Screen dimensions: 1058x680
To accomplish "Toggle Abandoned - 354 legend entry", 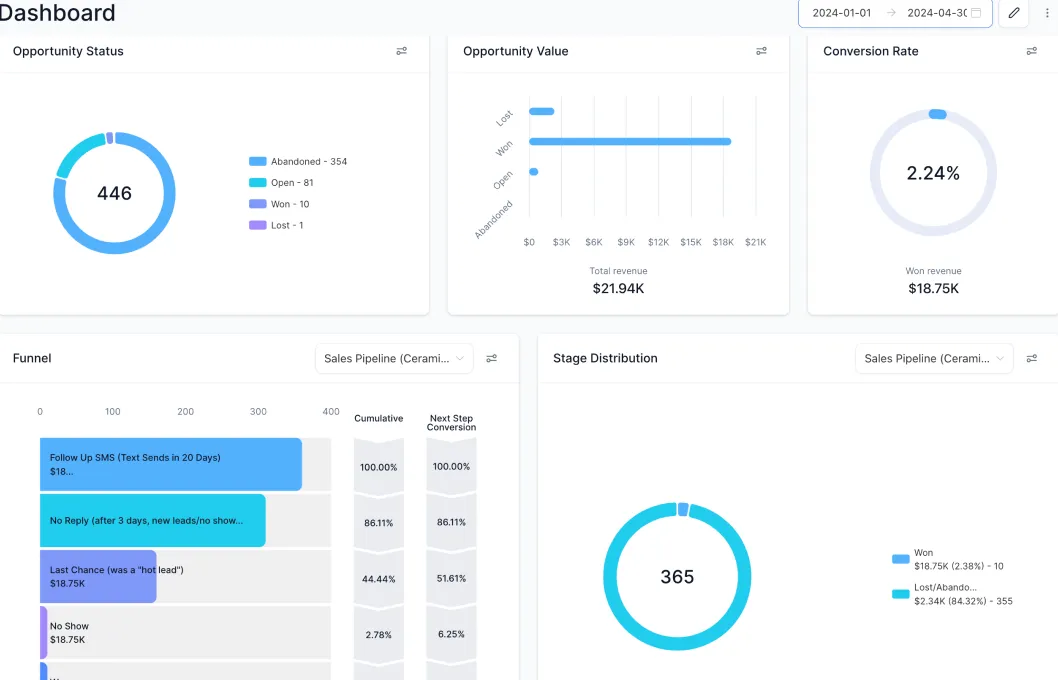I will click(298, 161).
